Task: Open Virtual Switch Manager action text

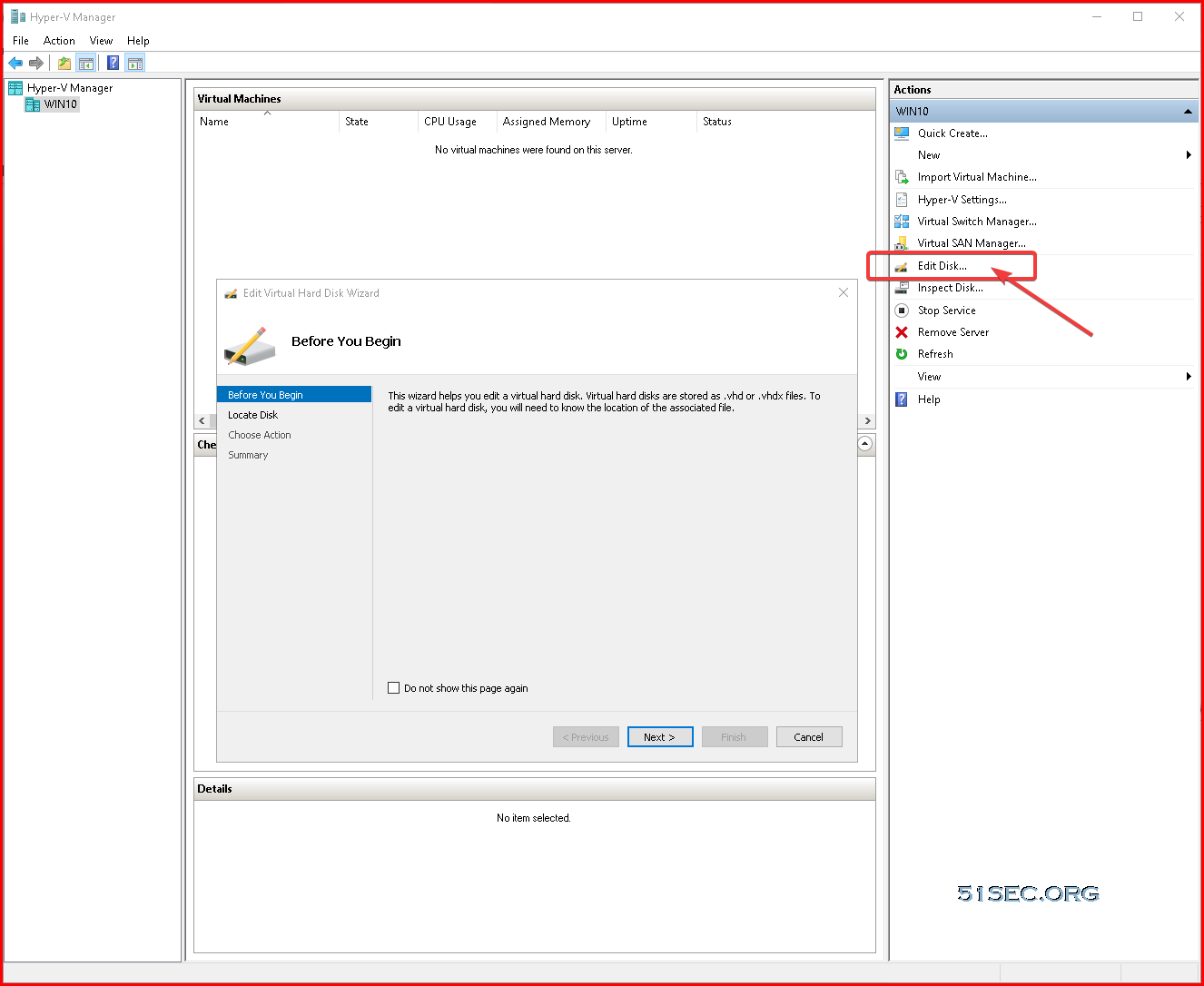Action: 977,222
